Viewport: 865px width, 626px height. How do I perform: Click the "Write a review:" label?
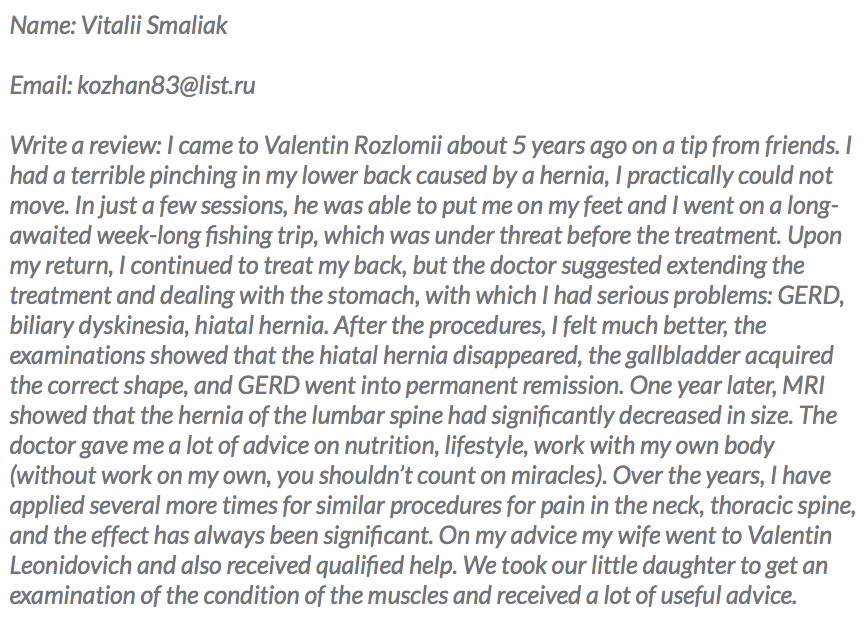(79, 146)
